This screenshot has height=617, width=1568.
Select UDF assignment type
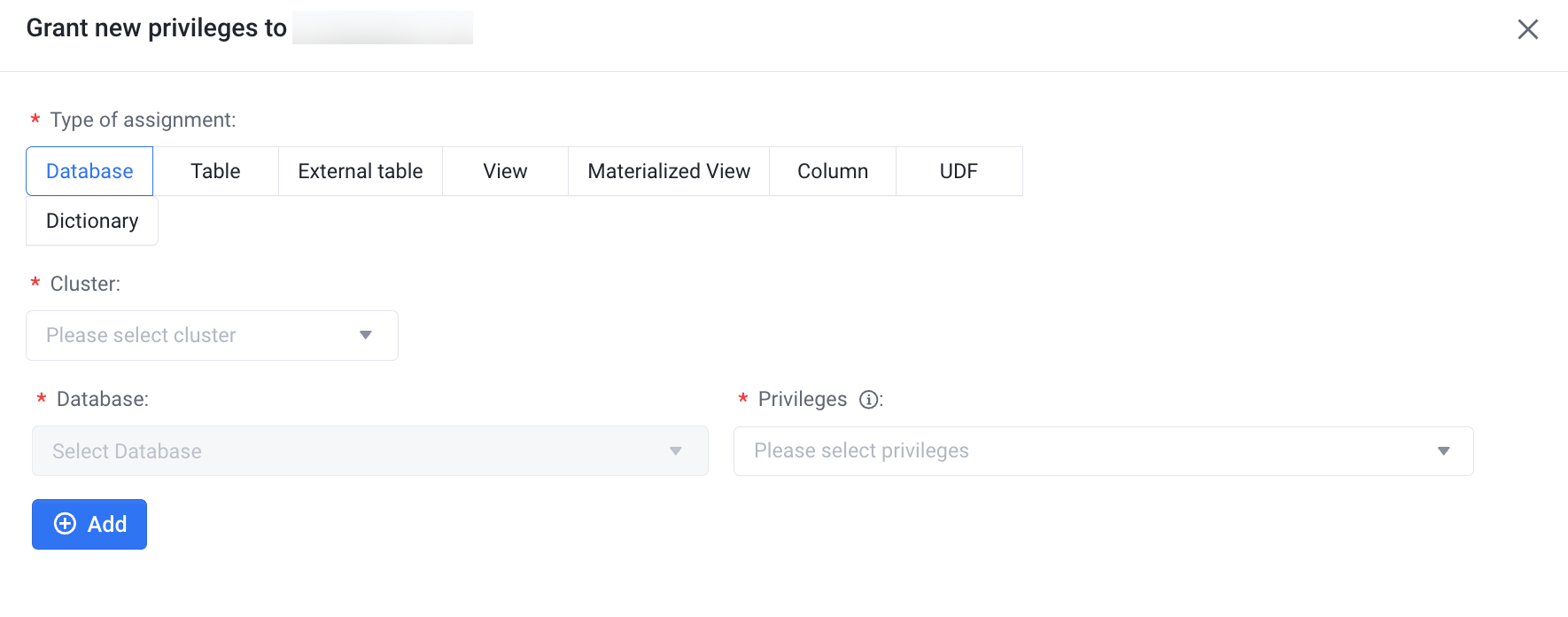959,171
